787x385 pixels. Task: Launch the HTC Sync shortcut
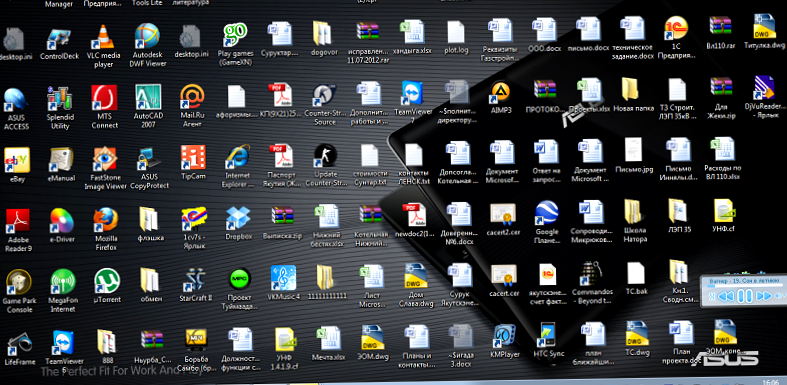(x=548, y=340)
